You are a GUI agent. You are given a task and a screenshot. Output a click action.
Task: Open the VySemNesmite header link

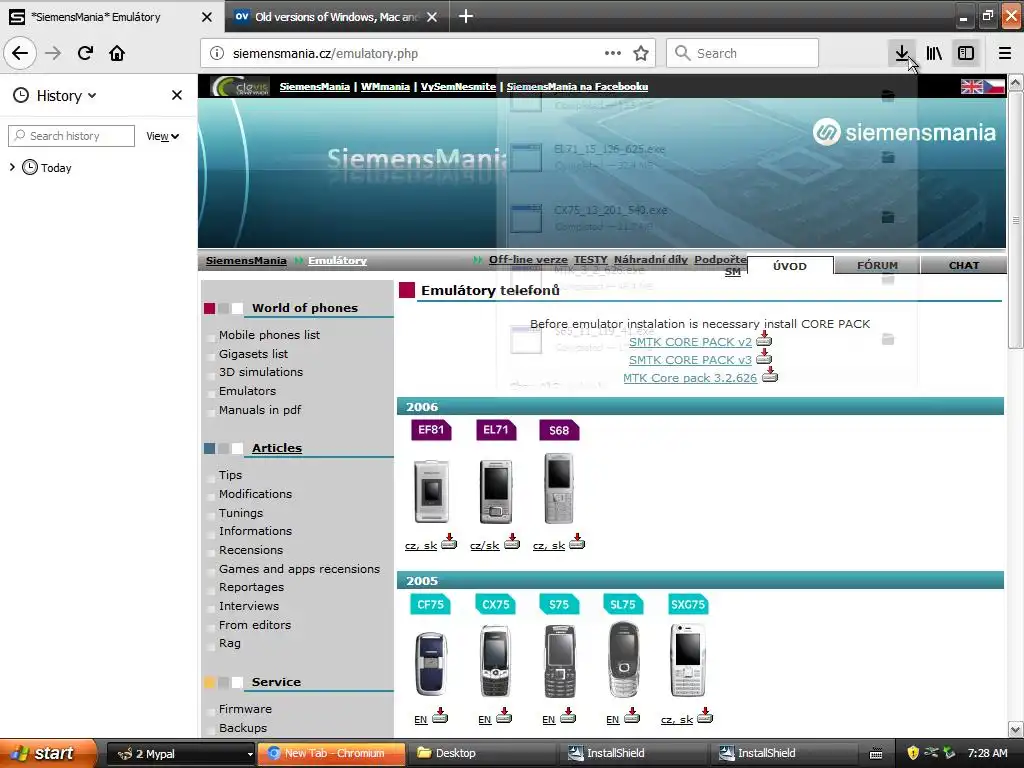(x=458, y=86)
